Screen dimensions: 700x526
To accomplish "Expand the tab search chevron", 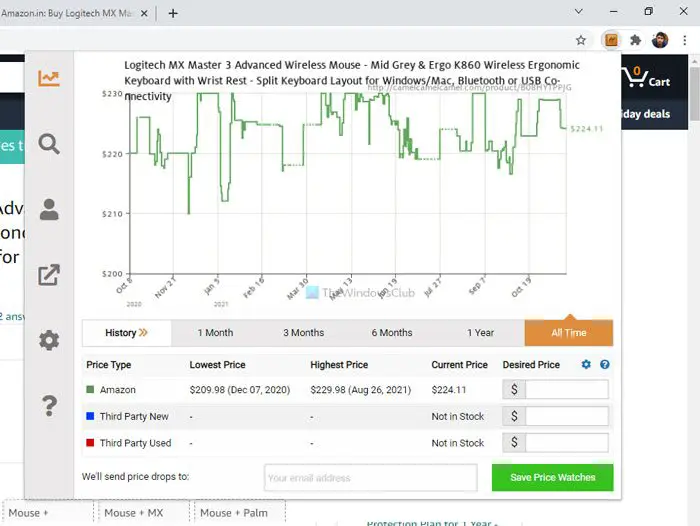I will point(579,11).
